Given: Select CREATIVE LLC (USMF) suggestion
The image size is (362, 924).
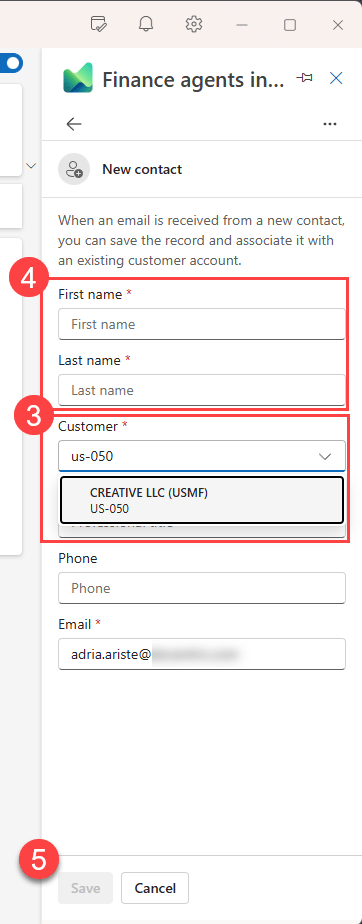Looking at the screenshot, I should click(x=202, y=500).
